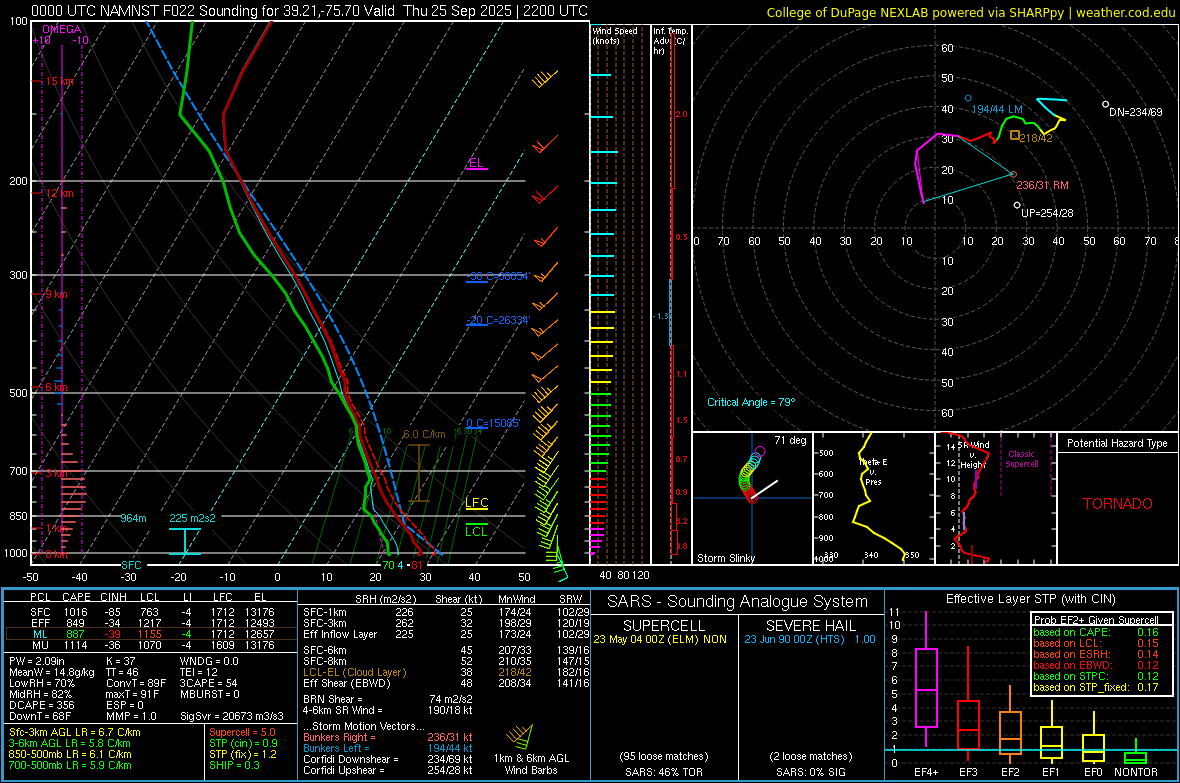
Task: Click the red 'Bunkers Right =' row
Action: pyautogui.click(x=388, y=738)
